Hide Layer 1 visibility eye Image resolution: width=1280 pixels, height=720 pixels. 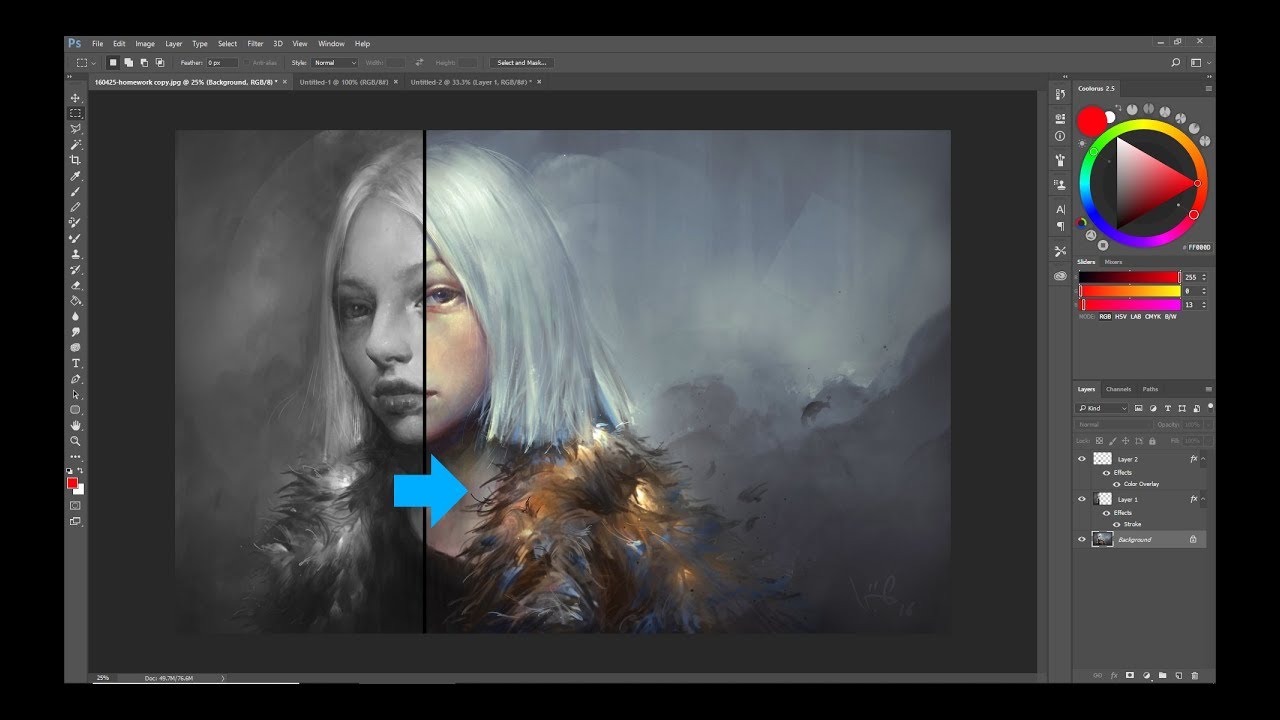click(x=1081, y=499)
